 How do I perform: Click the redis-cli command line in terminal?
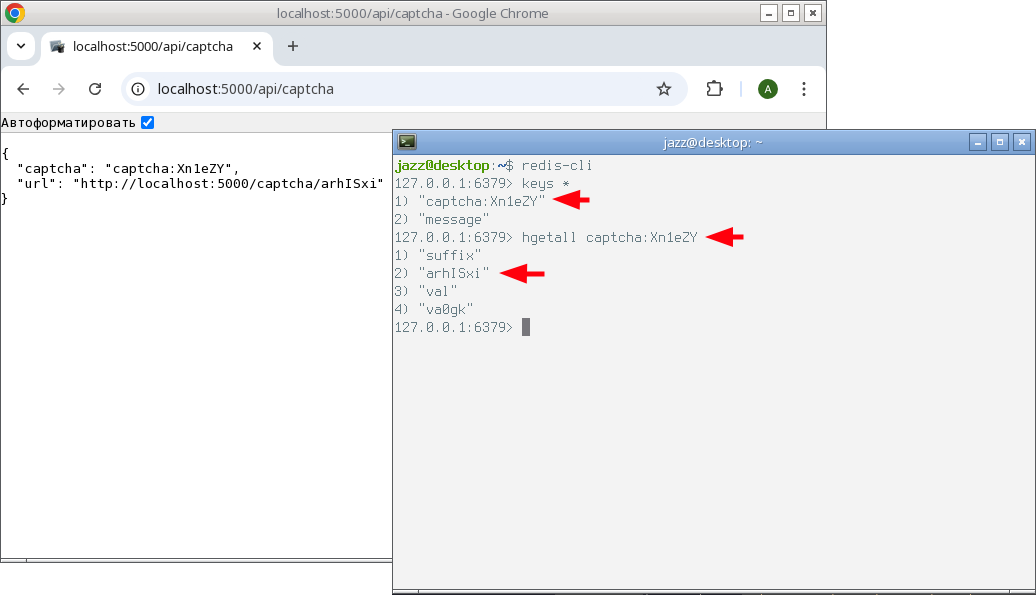[557, 165]
